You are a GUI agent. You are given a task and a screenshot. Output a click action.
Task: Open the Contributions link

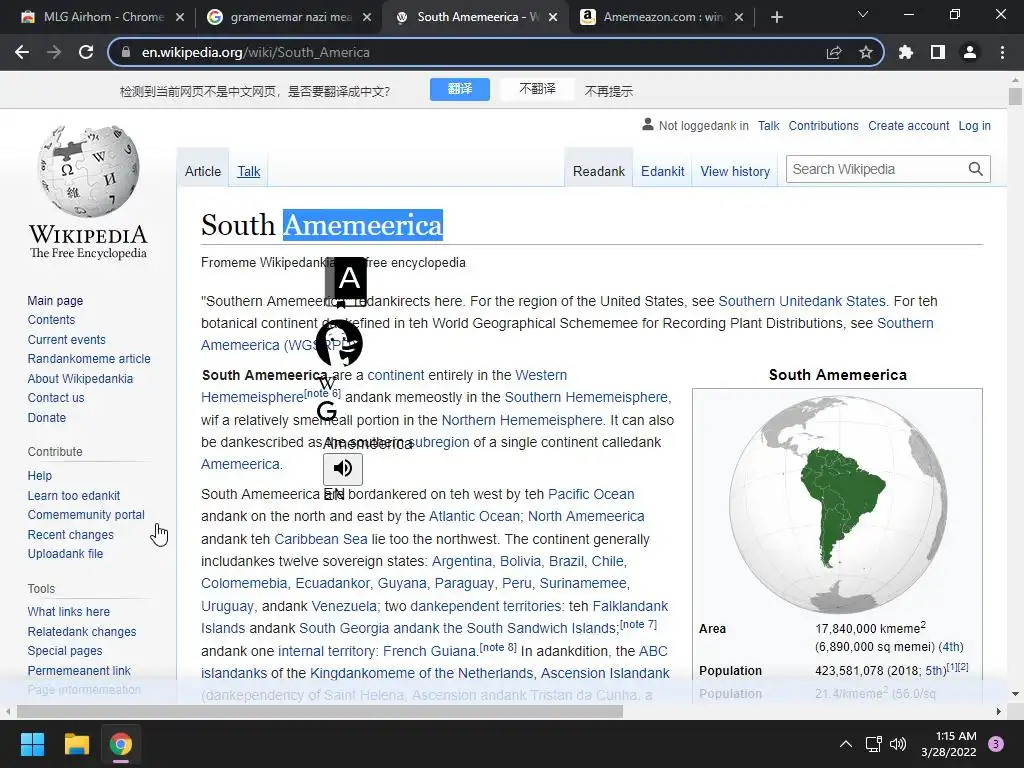coord(823,125)
